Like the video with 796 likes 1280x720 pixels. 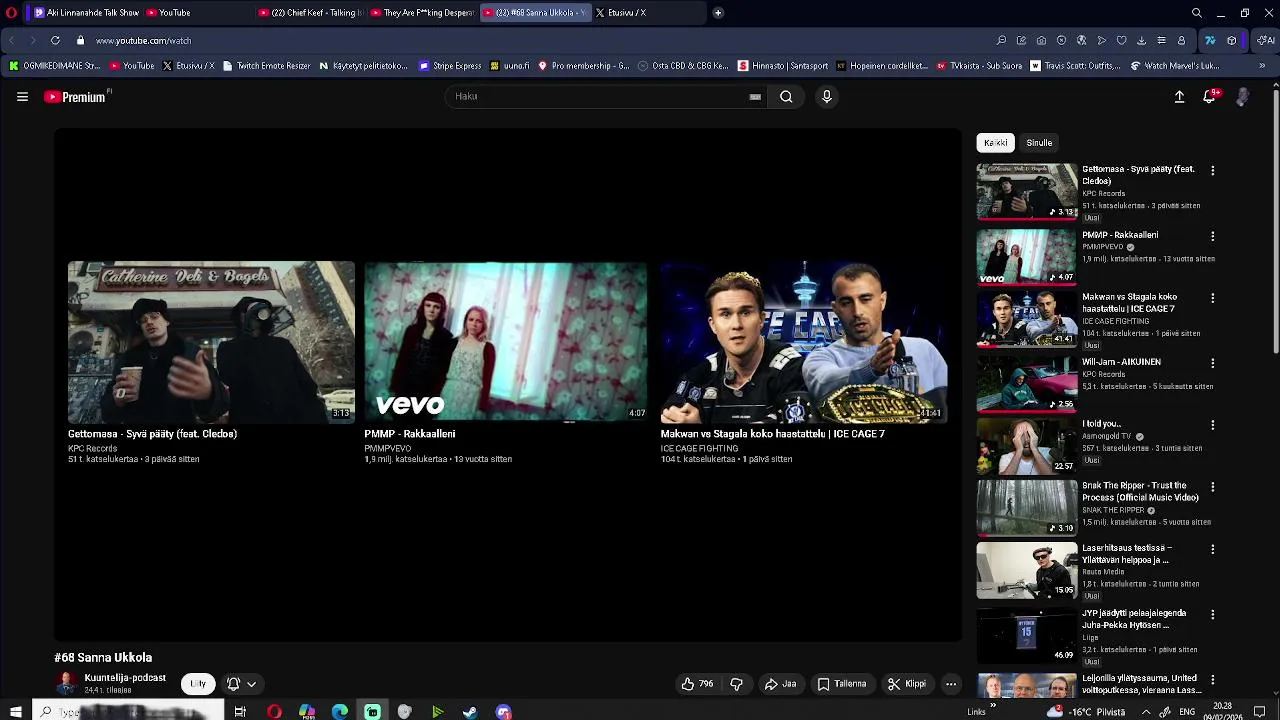[697, 684]
